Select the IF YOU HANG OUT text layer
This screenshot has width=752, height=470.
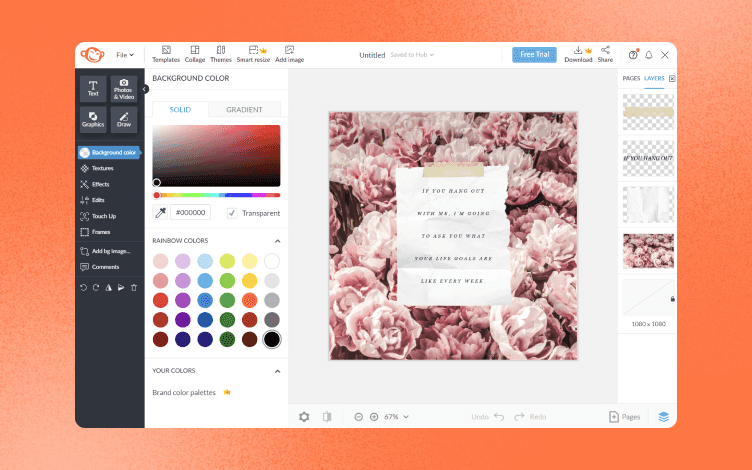tap(648, 158)
